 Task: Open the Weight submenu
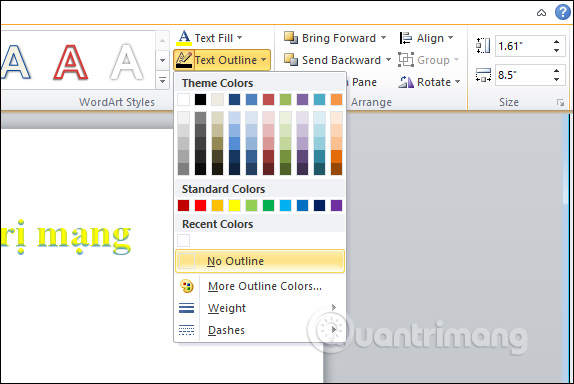260,308
